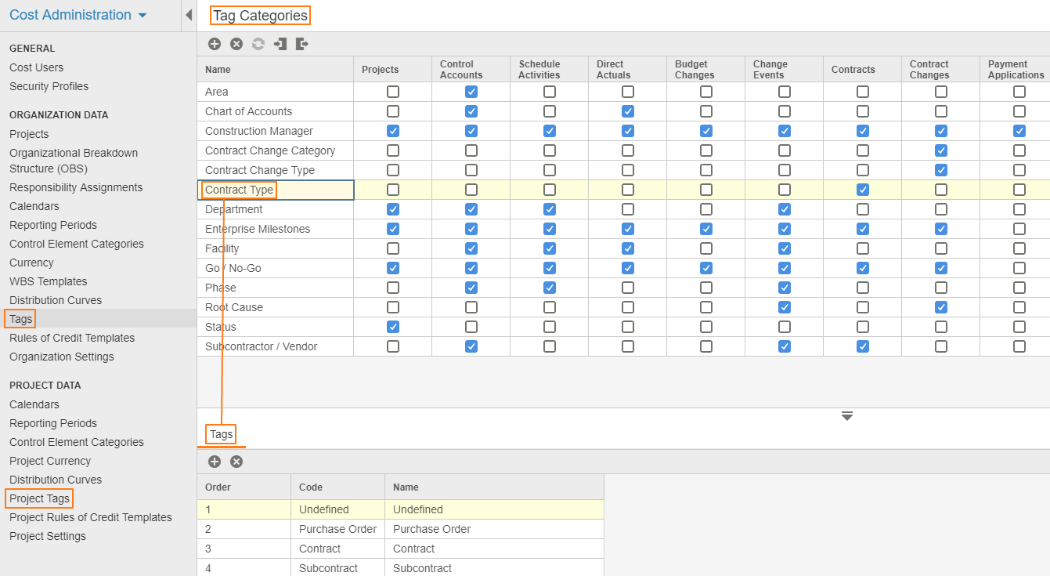Switch to the Tags tab
Screen dimensions: 1050x576
pos(221,434)
